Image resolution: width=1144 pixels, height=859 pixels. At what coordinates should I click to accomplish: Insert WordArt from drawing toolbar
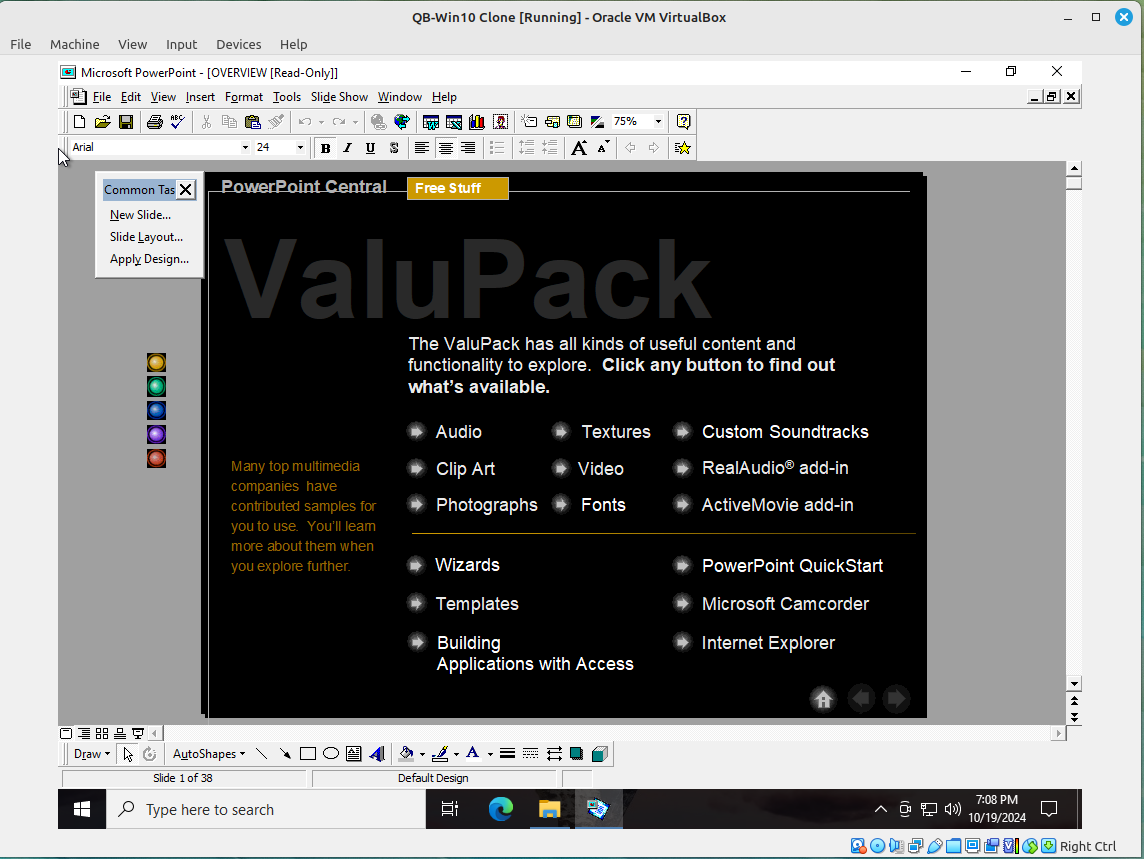[377, 754]
